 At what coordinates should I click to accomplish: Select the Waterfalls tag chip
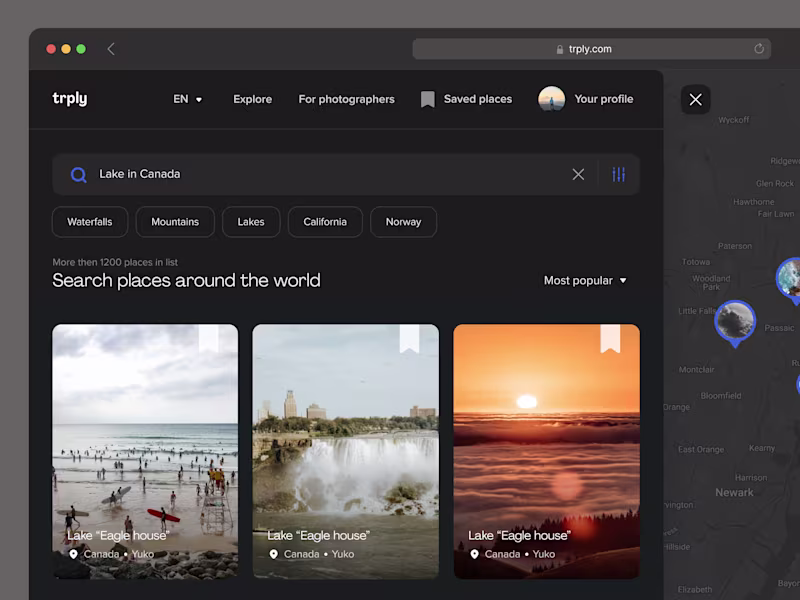(90, 222)
